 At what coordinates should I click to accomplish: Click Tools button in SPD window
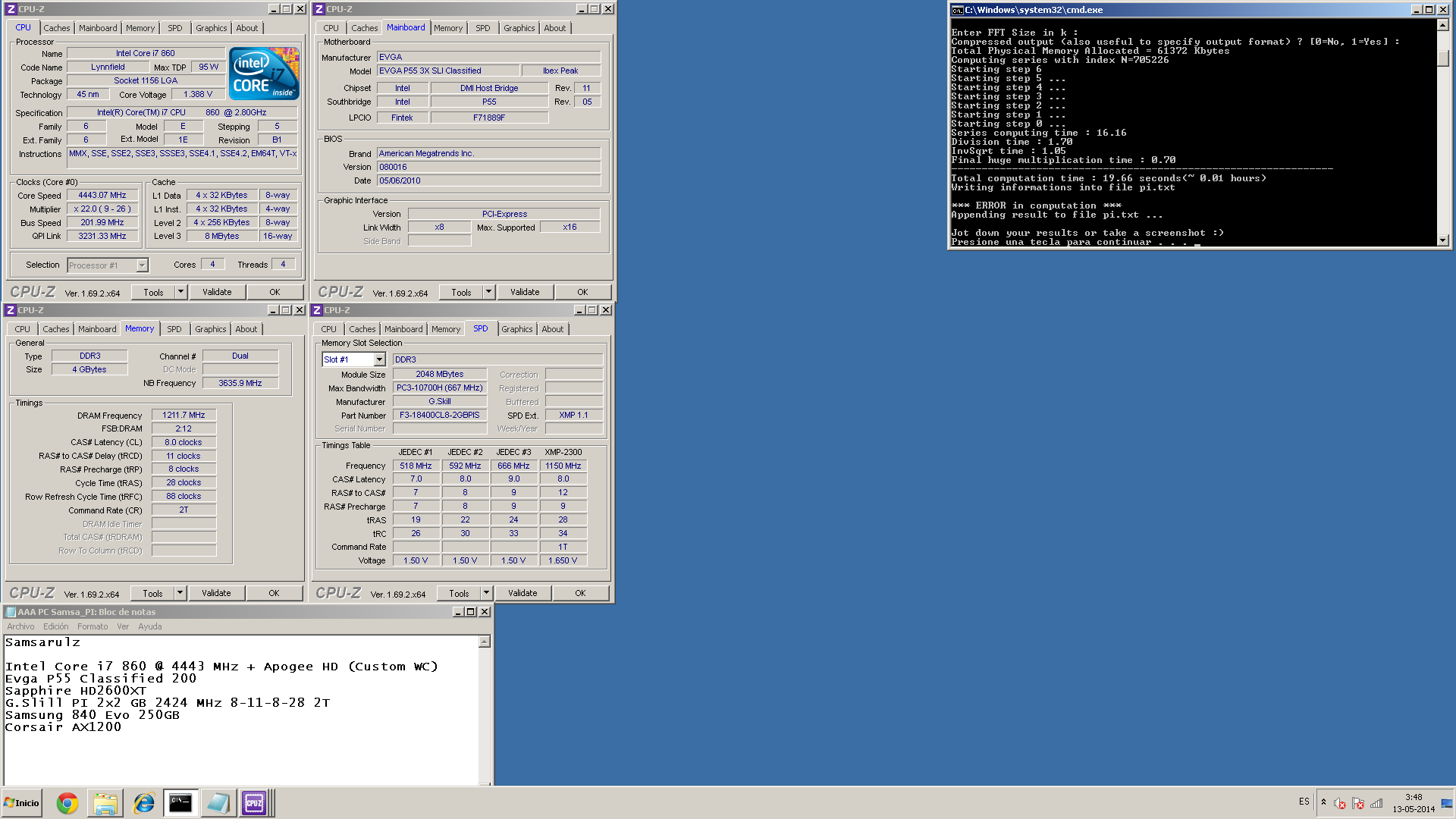(x=459, y=593)
